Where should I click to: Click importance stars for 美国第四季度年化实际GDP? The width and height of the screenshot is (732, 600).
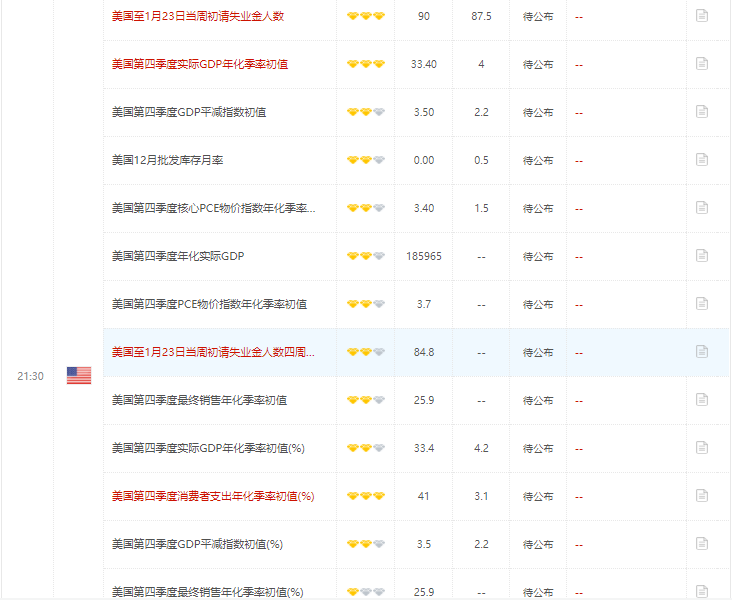[x=365, y=256]
